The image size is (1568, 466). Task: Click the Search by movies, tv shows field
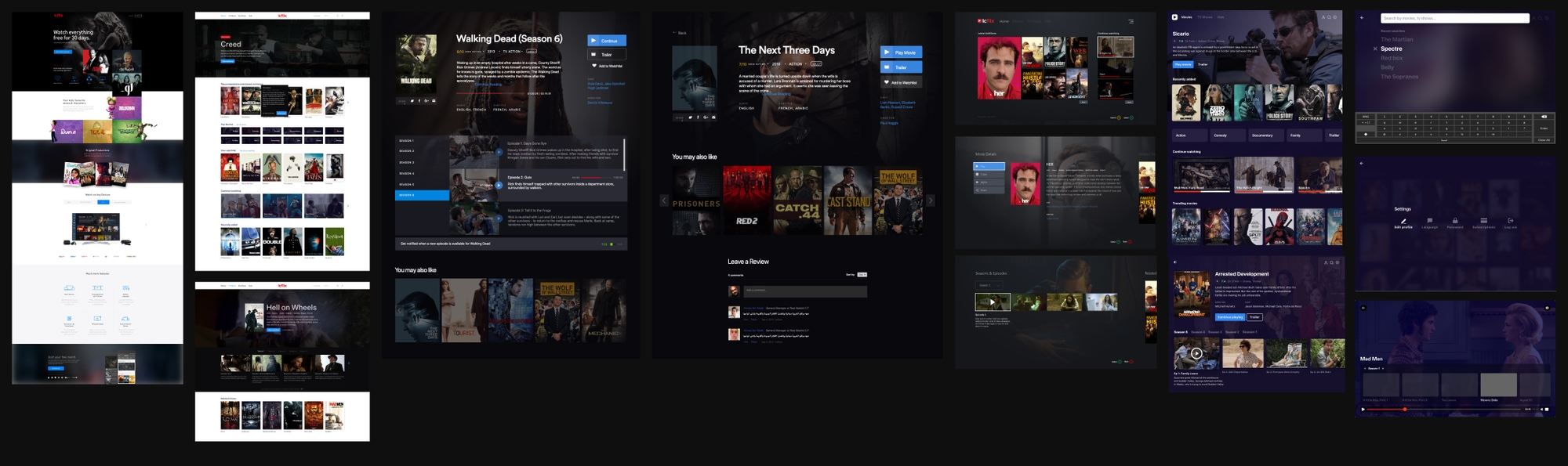pyautogui.click(x=1455, y=18)
